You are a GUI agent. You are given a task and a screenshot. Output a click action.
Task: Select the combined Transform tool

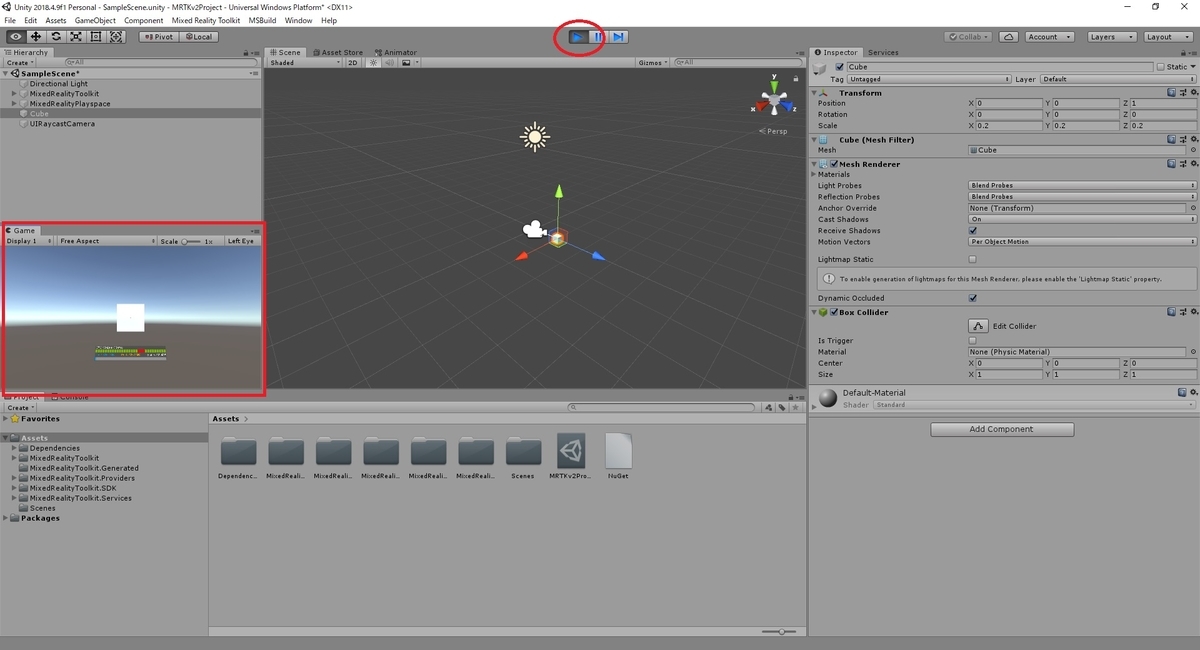116,37
